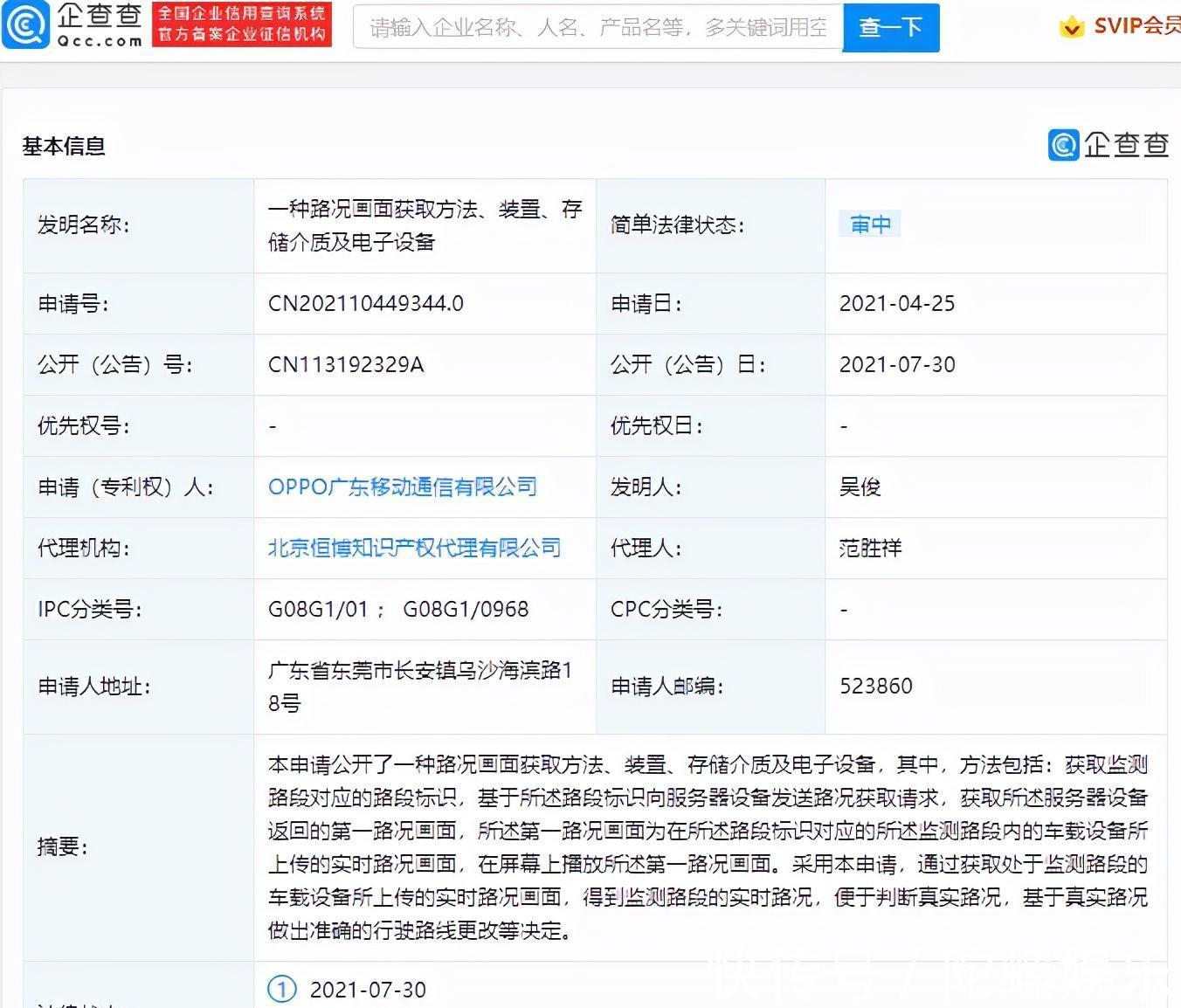This screenshot has width=1181, height=1008.
Task: Click the 申请号 label cell
Action: point(139,304)
